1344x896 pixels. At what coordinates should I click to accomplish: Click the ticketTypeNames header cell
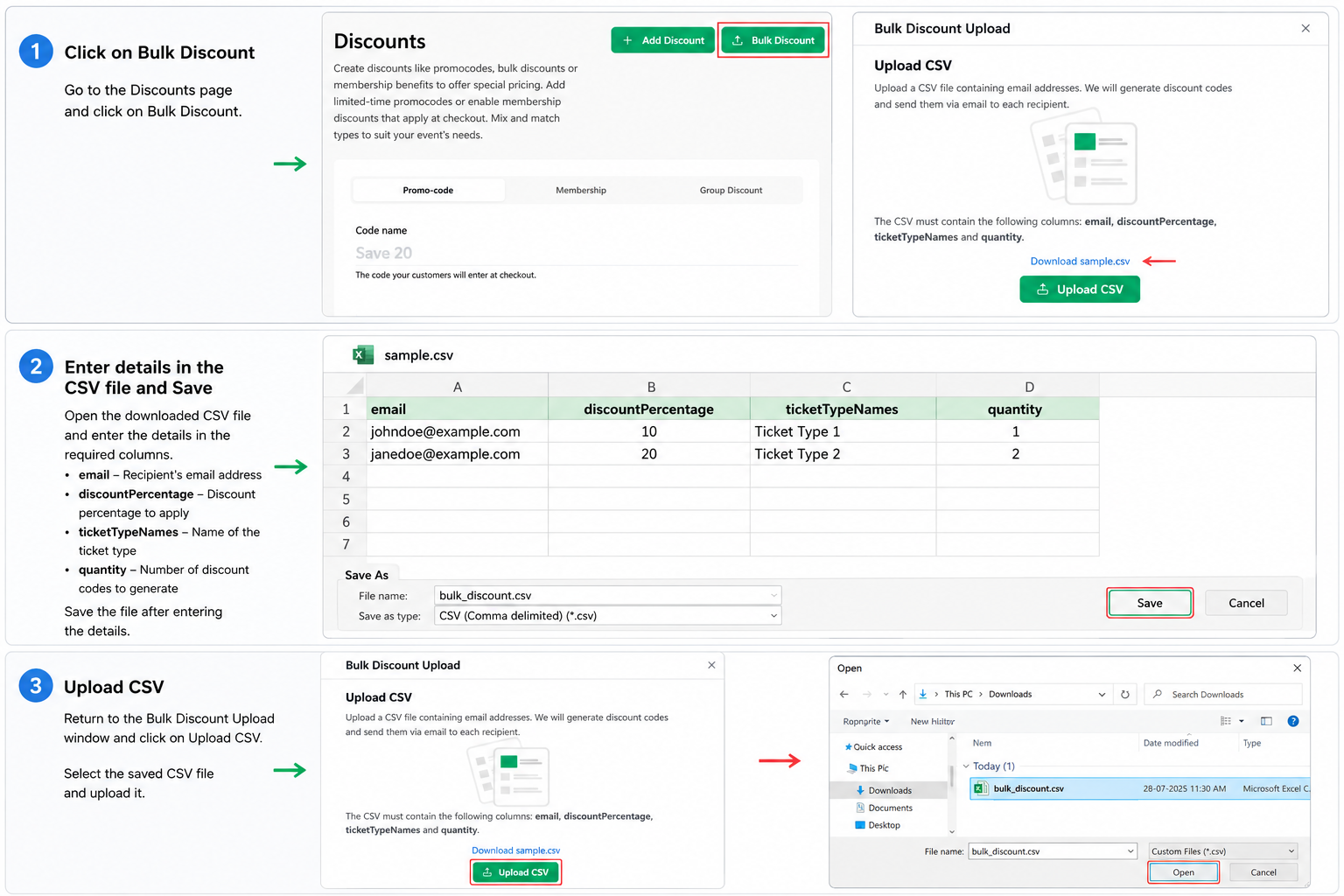coord(843,409)
